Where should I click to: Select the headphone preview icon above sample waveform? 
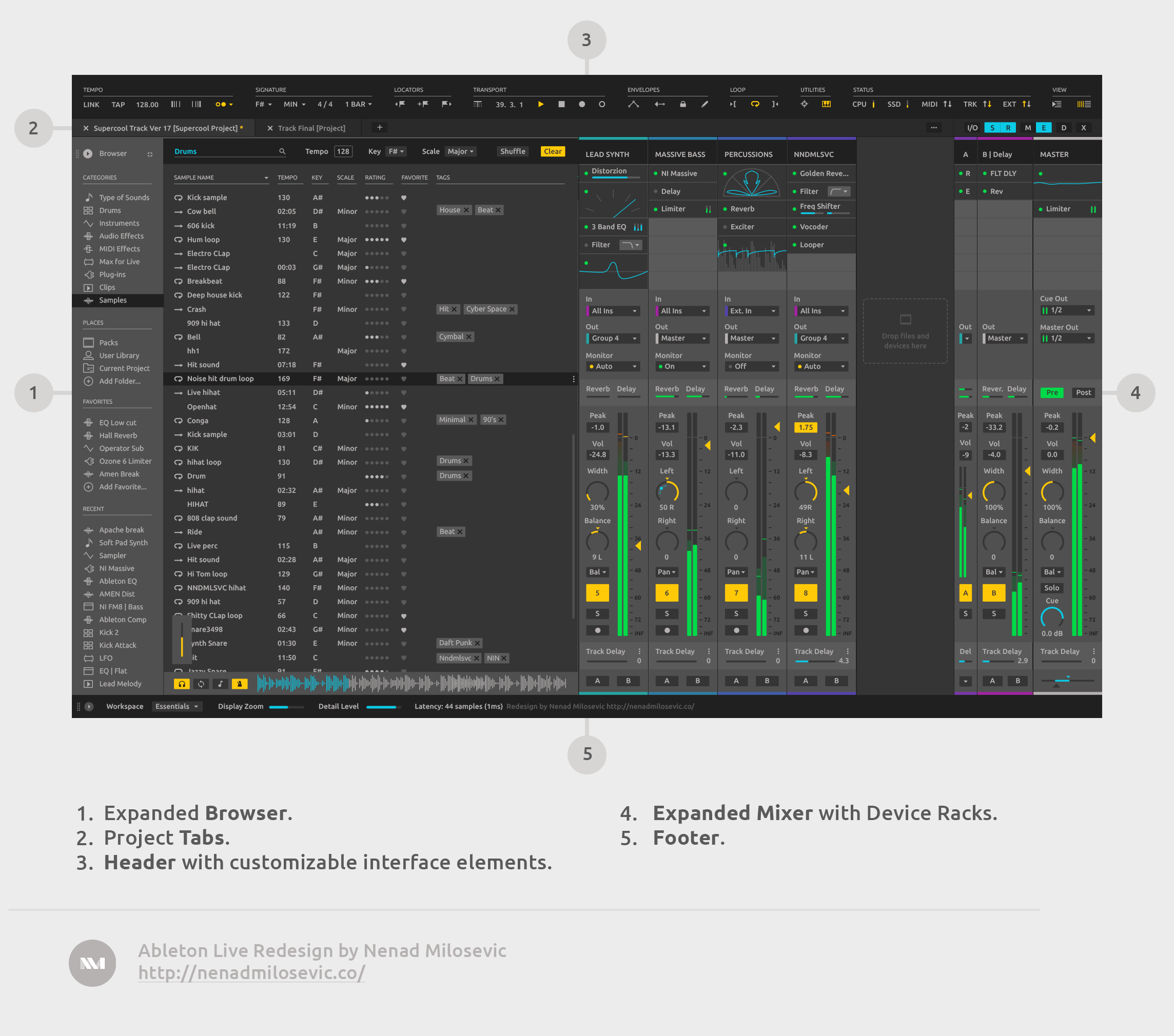point(182,684)
